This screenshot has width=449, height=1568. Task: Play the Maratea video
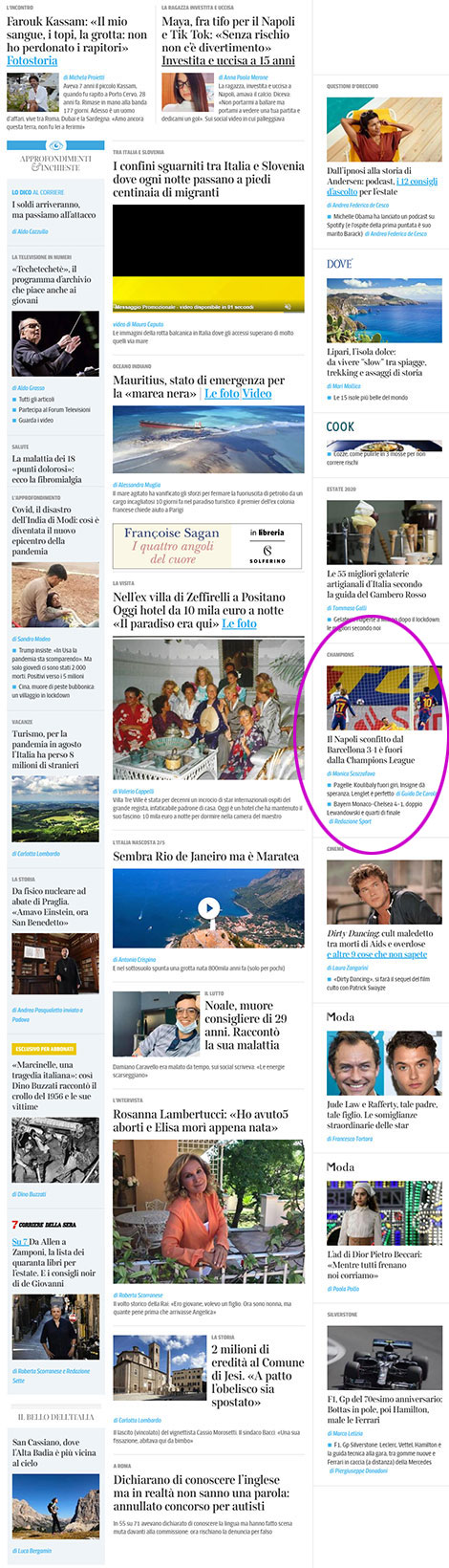coord(208,908)
